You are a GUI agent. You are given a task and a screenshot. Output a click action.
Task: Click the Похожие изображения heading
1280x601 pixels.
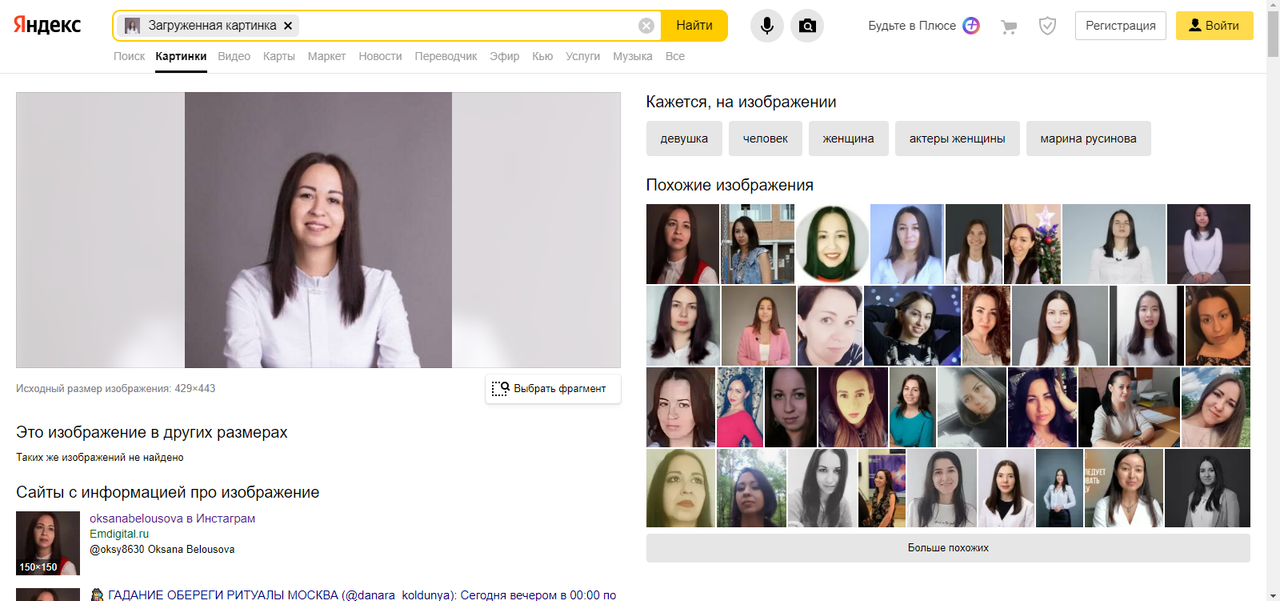(x=729, y=185)
